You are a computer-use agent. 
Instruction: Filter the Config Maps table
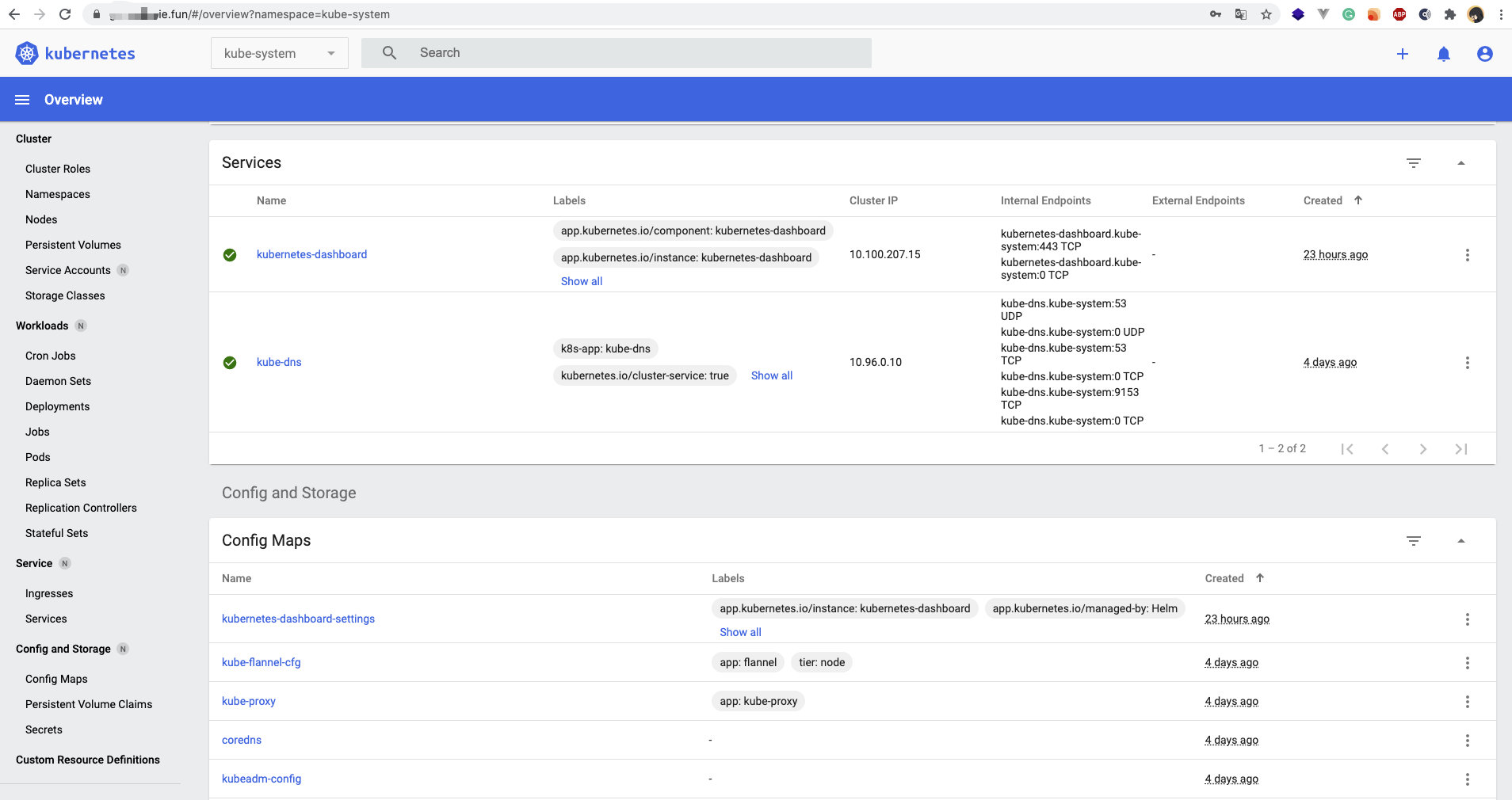[1414, 541]
